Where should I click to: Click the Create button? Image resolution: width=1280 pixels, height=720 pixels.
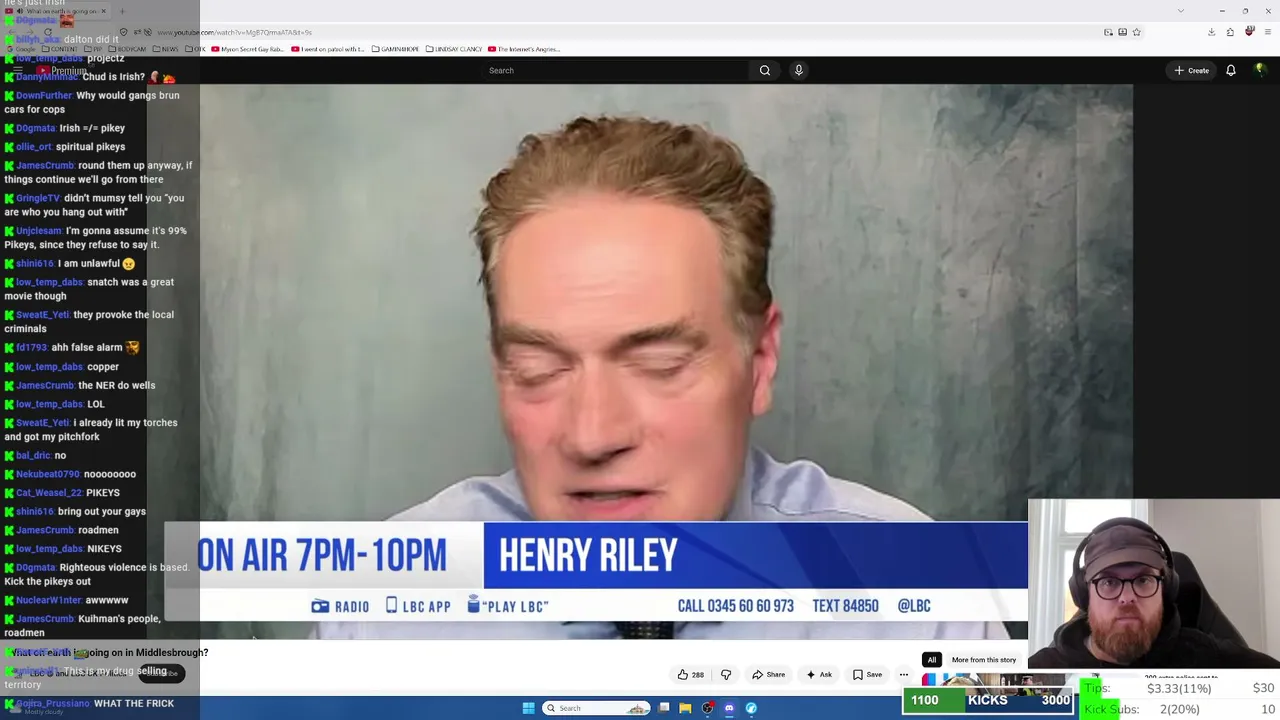1192,70
